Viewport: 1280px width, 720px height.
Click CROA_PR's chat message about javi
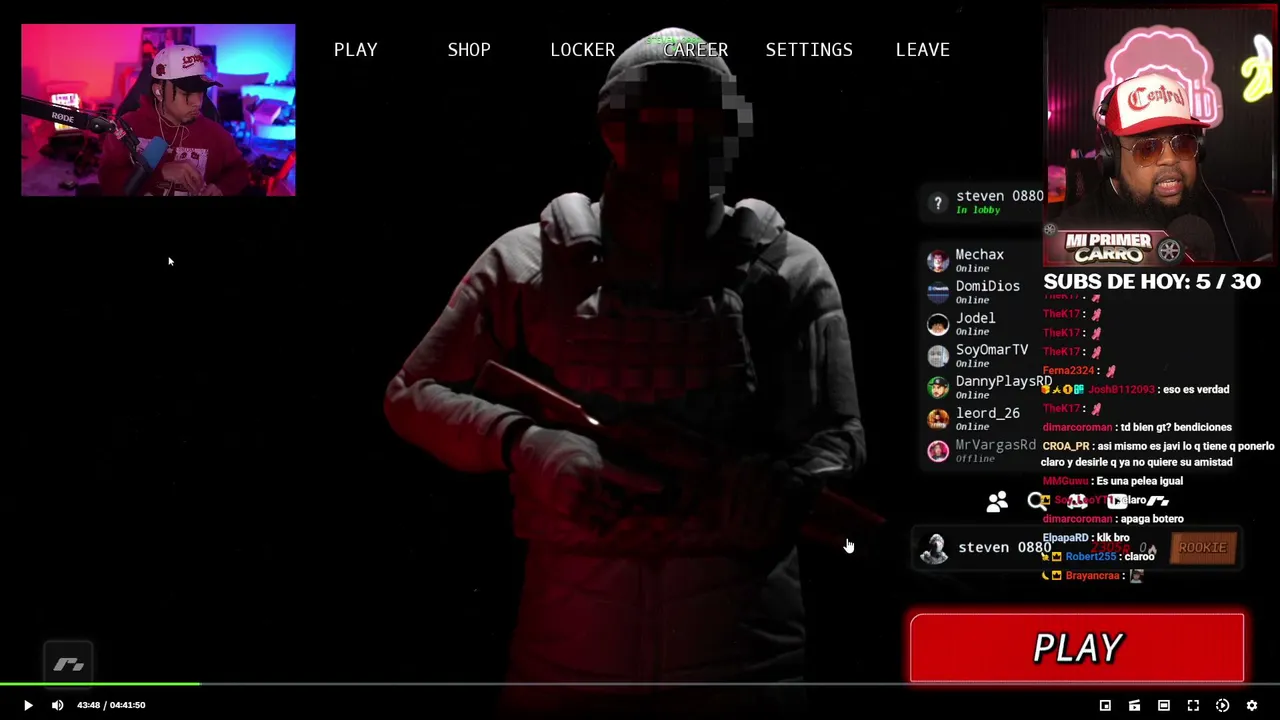tap(1158, 454)
